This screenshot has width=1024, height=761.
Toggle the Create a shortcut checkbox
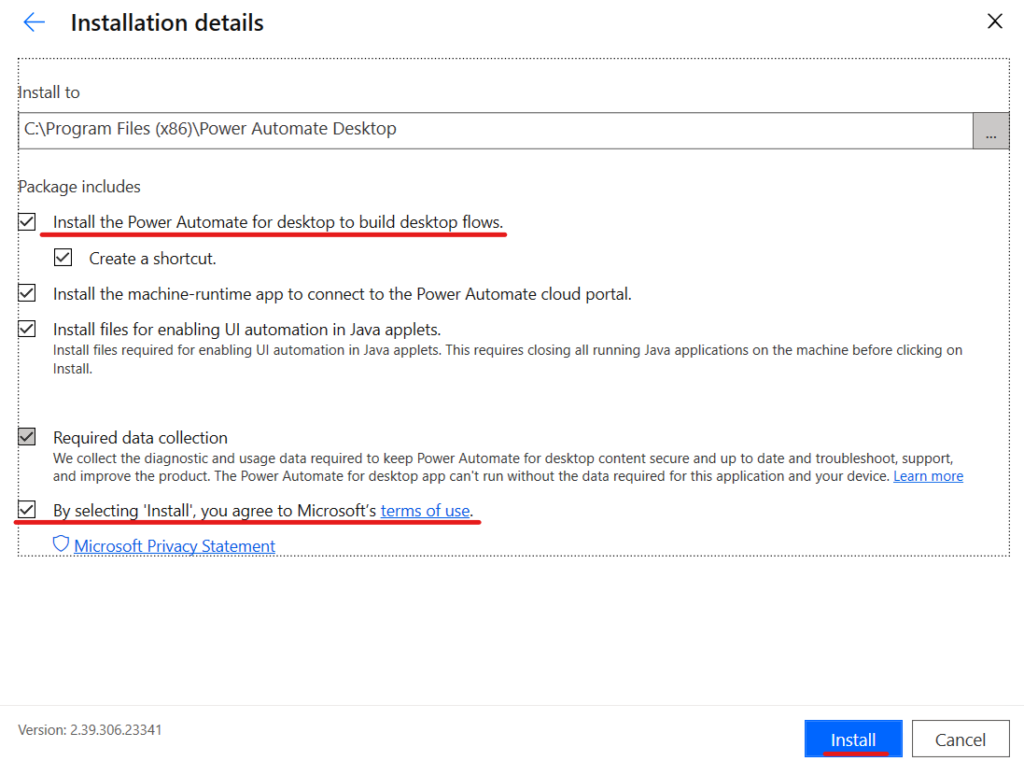pos(63,258)
